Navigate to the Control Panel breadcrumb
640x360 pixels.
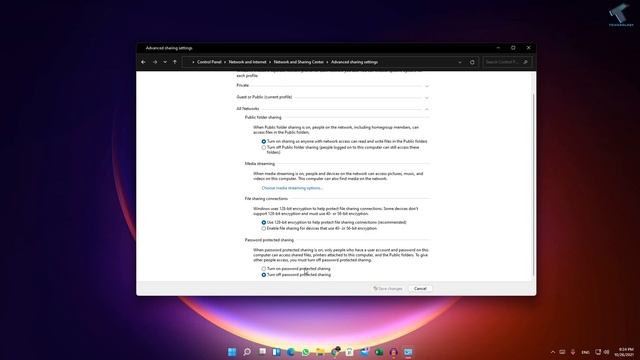209,62
